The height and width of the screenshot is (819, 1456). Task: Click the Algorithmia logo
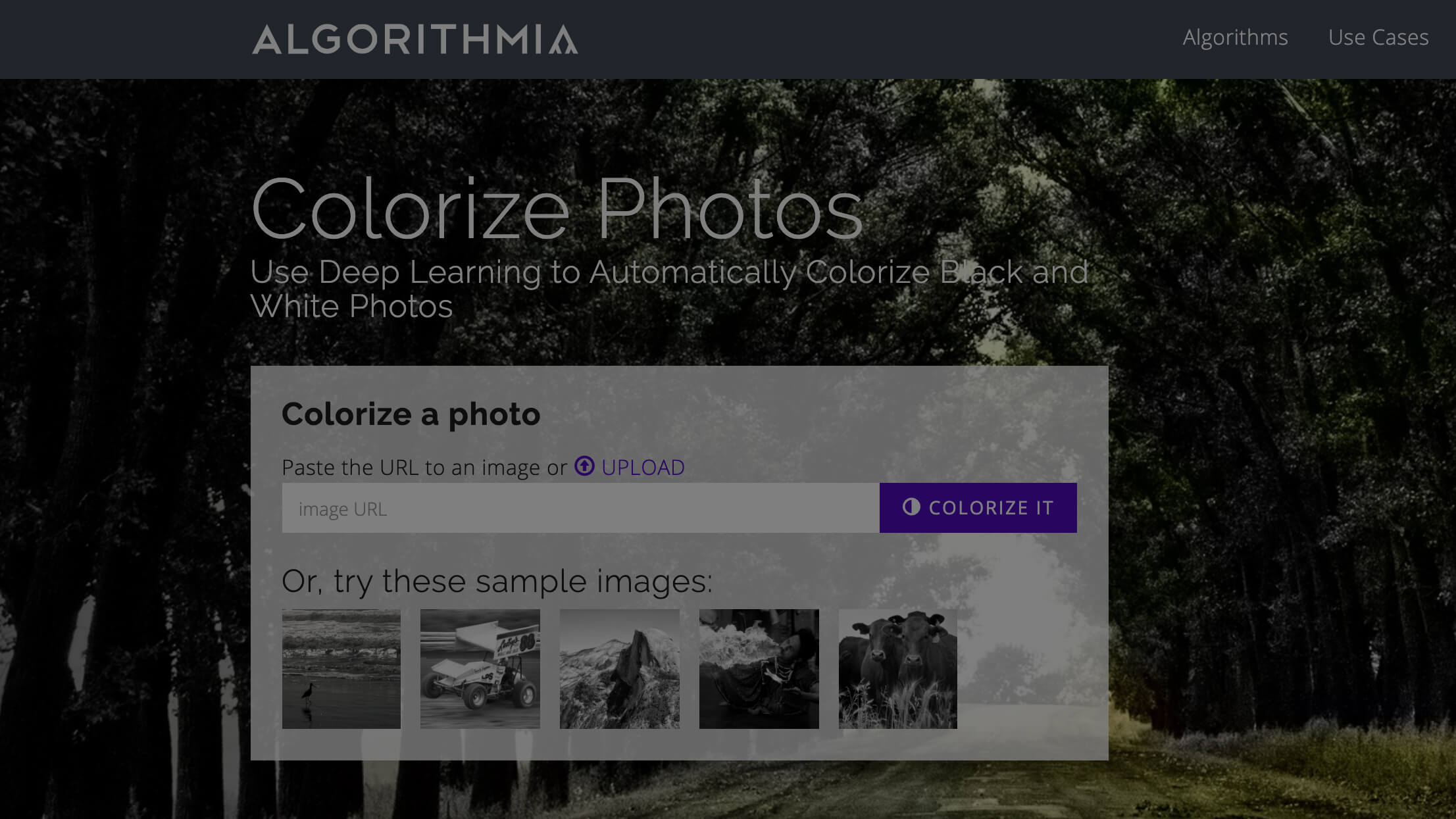pyautogui.click(x=414, y=39)
